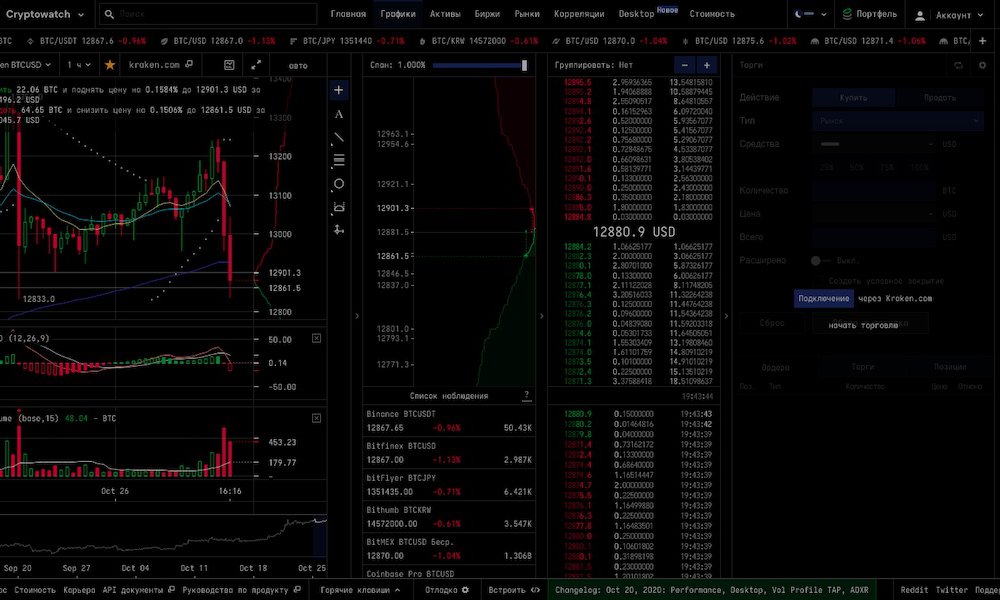Collapse the order book panel chevron
1000x600 pixels.
pyautogui.click(x=726, y=316)
